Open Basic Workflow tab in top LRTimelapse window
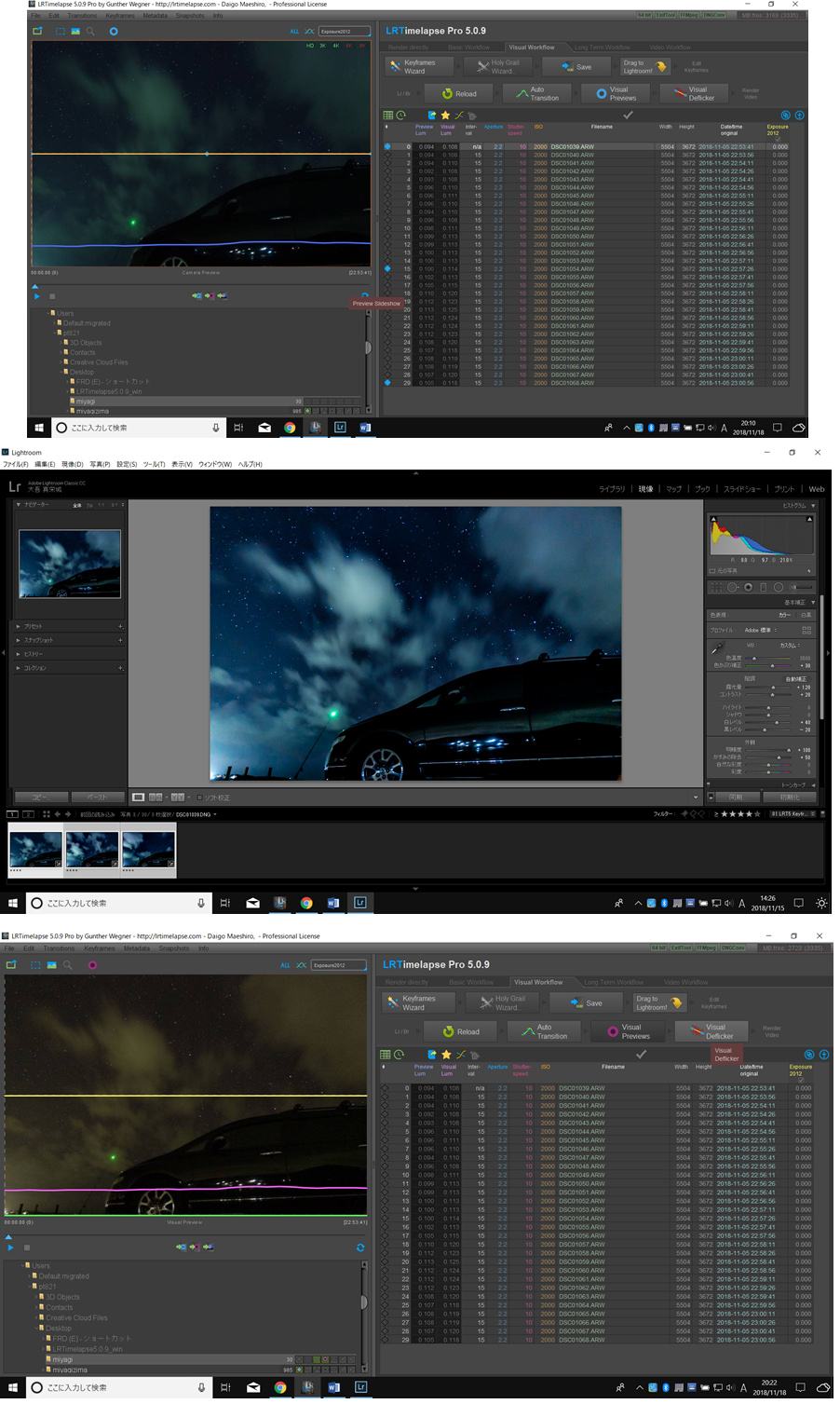 468,47
